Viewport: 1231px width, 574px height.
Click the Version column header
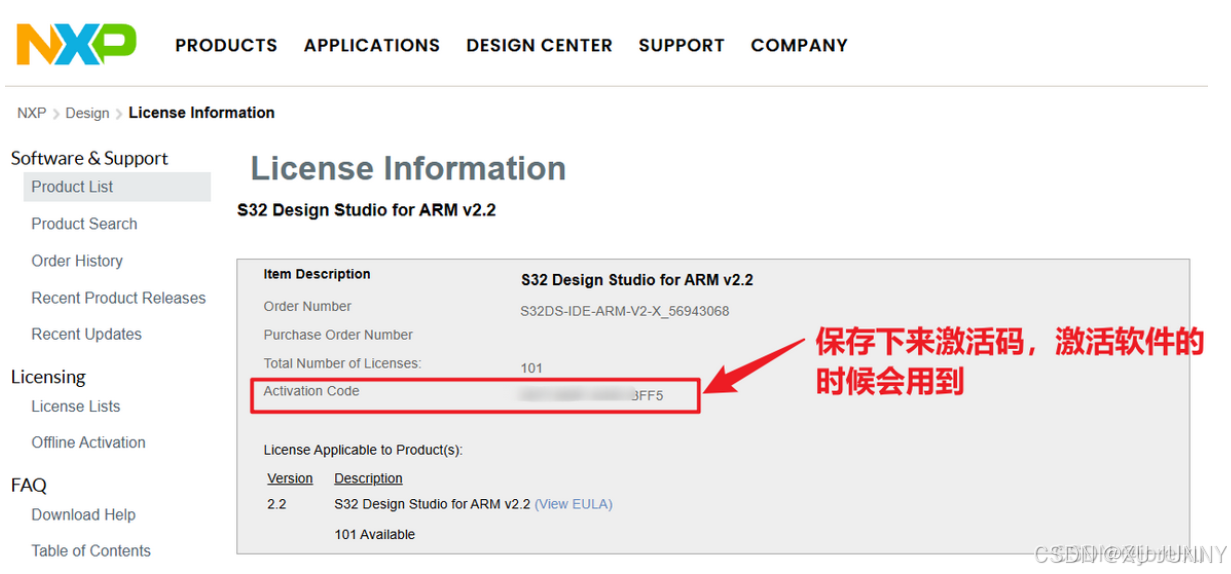[x=290, y=479]
